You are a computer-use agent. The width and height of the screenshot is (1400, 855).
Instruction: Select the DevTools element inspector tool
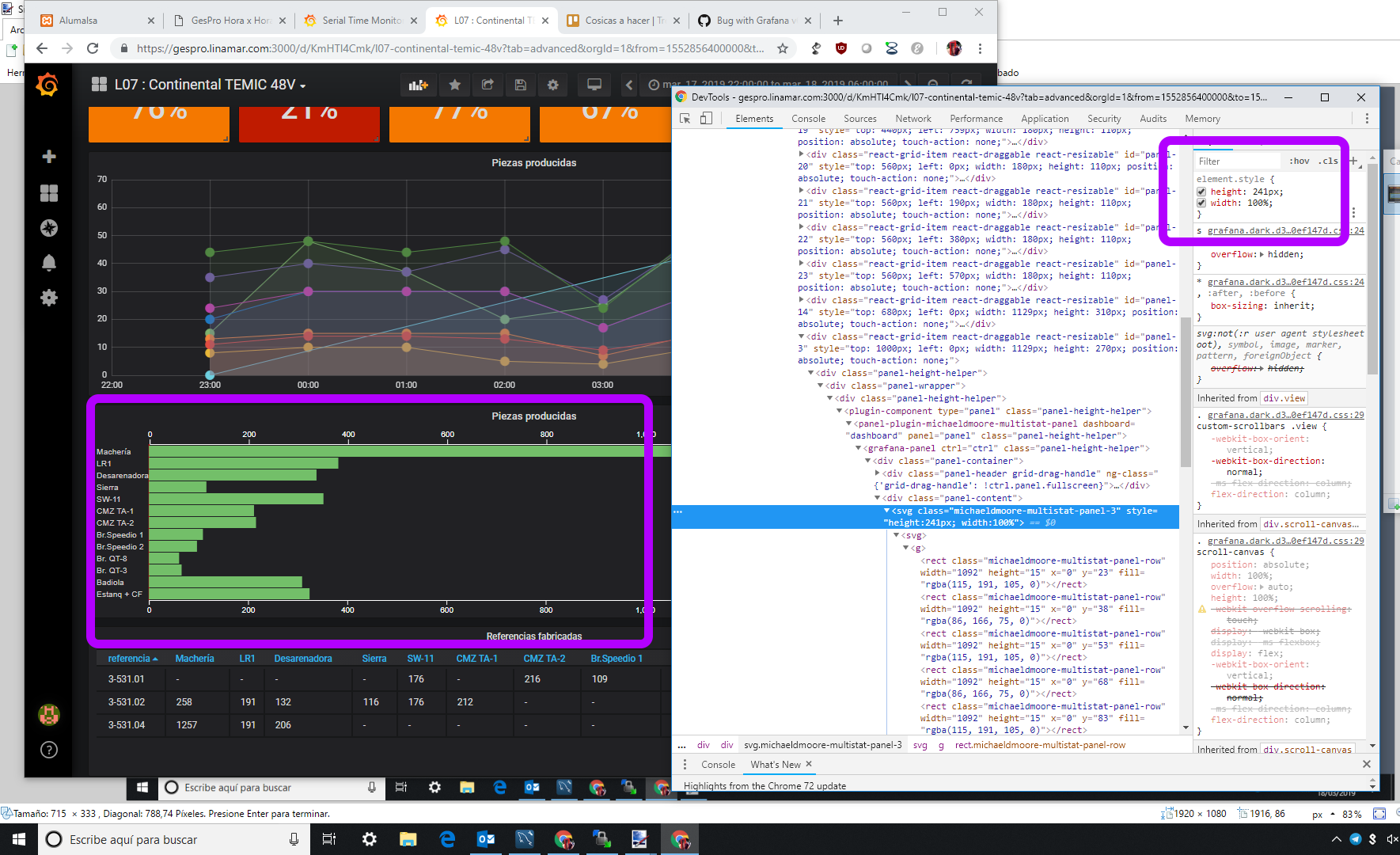684,117
